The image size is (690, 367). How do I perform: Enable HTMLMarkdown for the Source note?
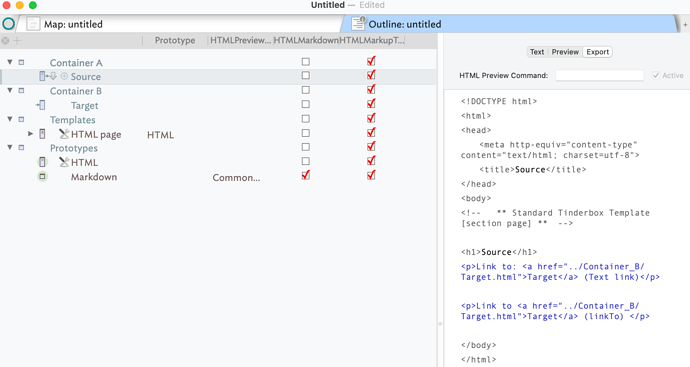(x=306, y=76)
